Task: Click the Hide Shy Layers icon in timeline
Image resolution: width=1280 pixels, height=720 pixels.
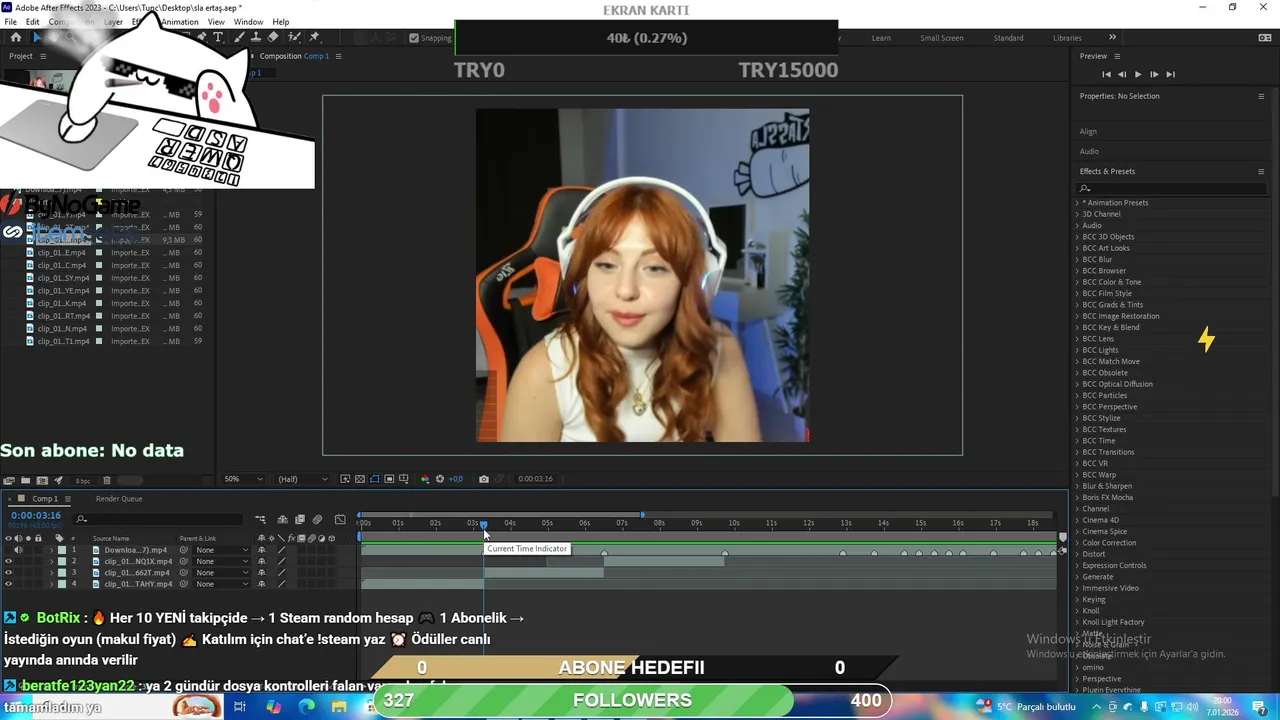Action: 282,519
